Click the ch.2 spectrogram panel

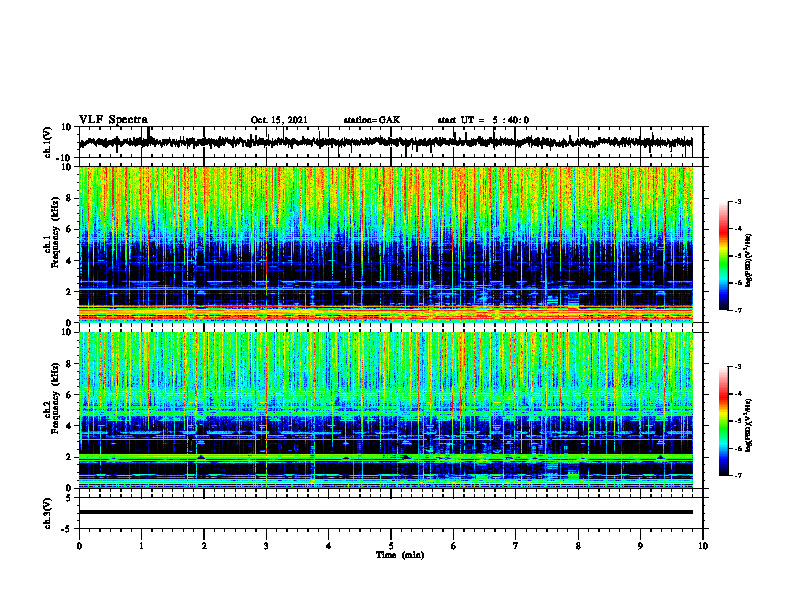tap(386, 410)
